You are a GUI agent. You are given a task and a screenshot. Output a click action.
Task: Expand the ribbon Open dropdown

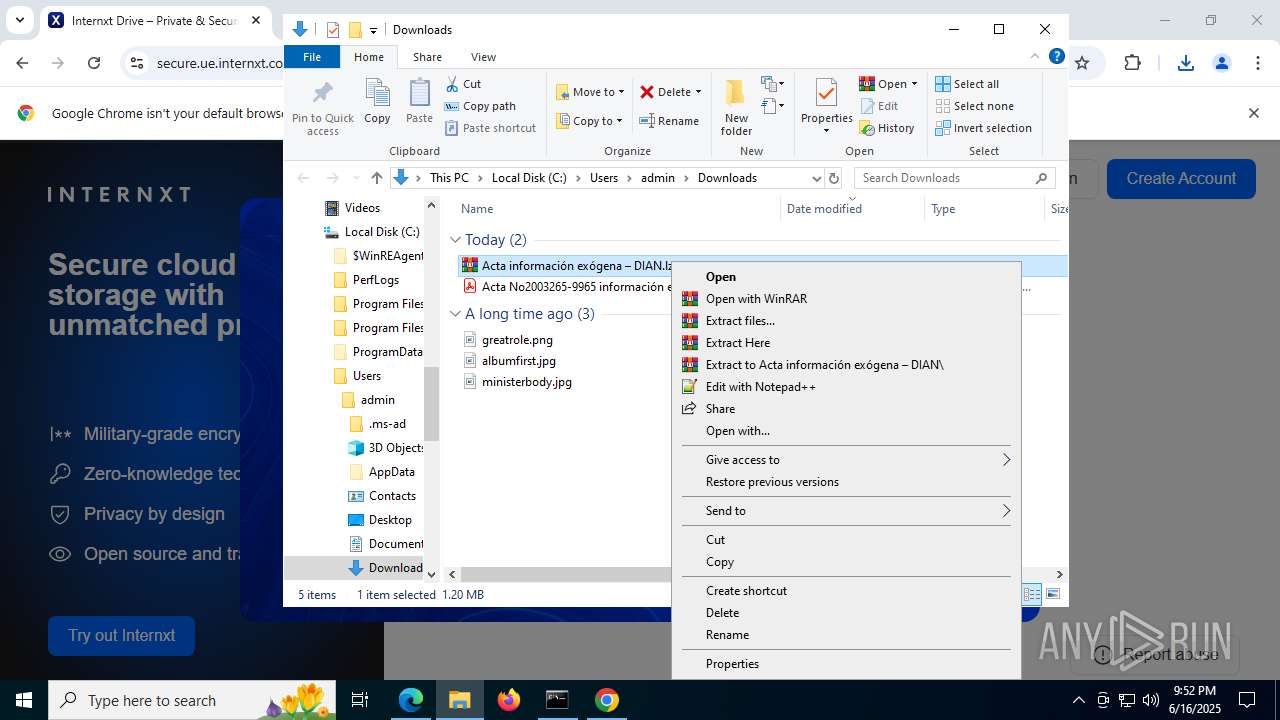coord(914,84)
